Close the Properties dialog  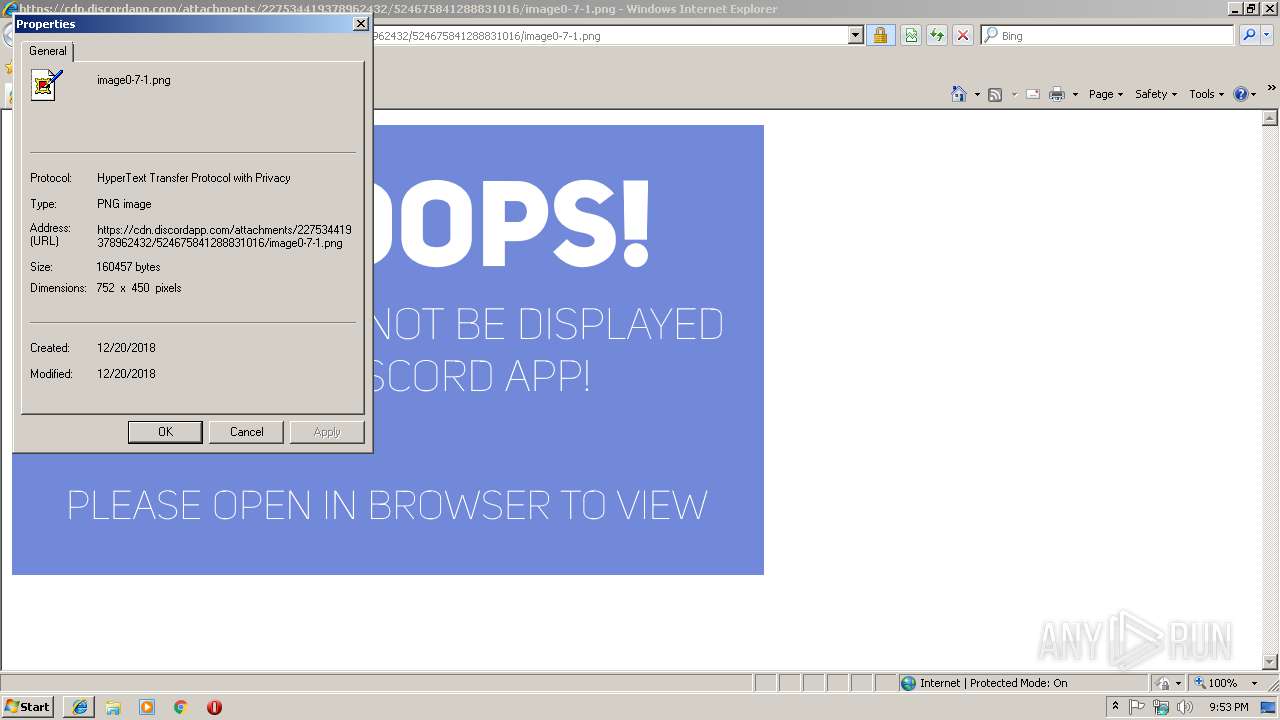point(361,24)
